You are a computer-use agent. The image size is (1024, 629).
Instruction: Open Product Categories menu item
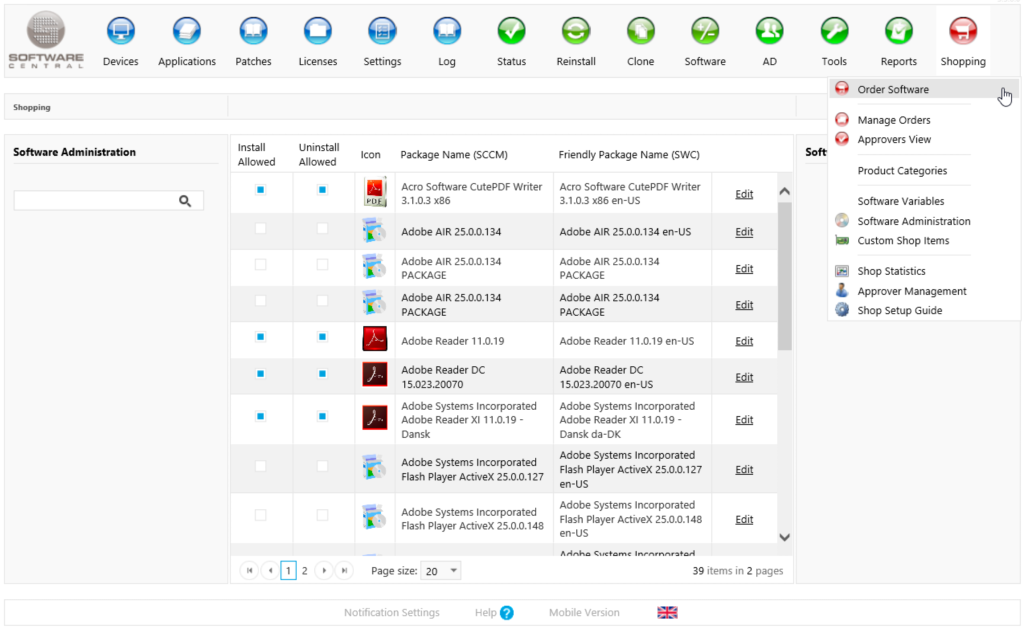click(x=902, y=170)
